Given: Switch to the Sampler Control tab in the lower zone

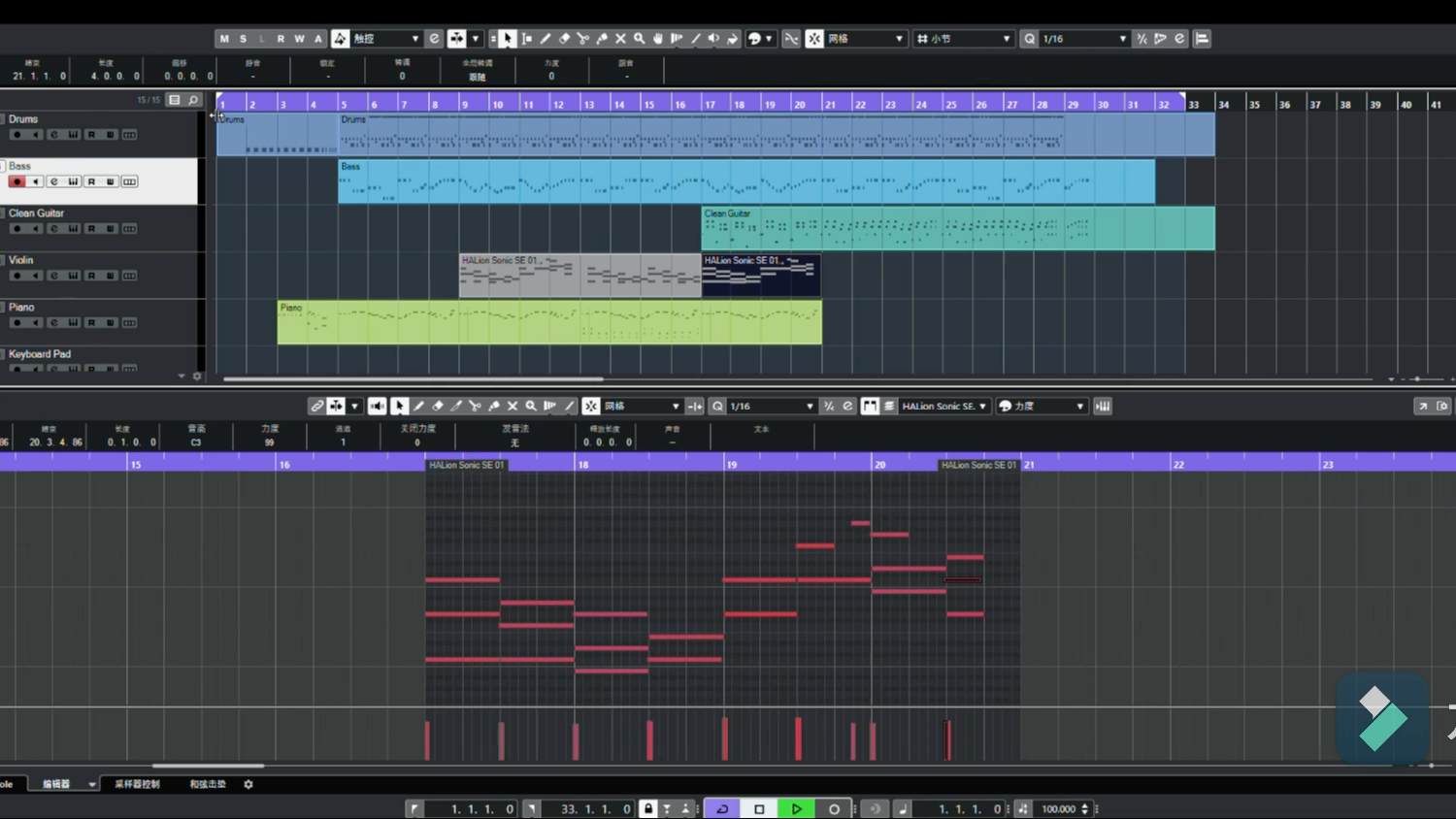Looking at the screenshot, I should click(137, 784).
